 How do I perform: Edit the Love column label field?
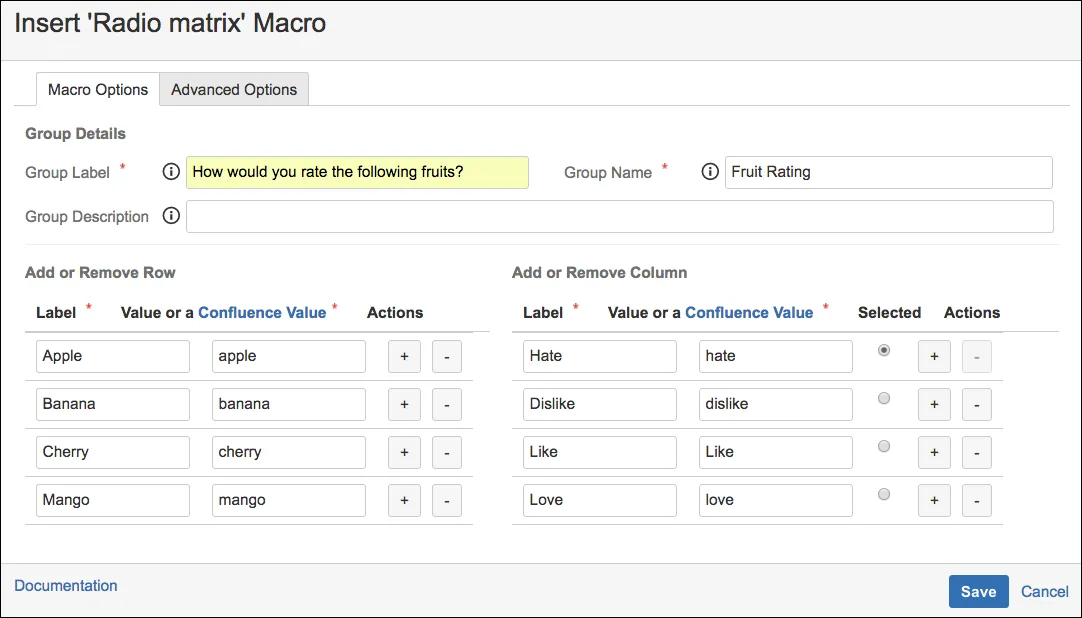pyautogui.click(x=600, y=500)
